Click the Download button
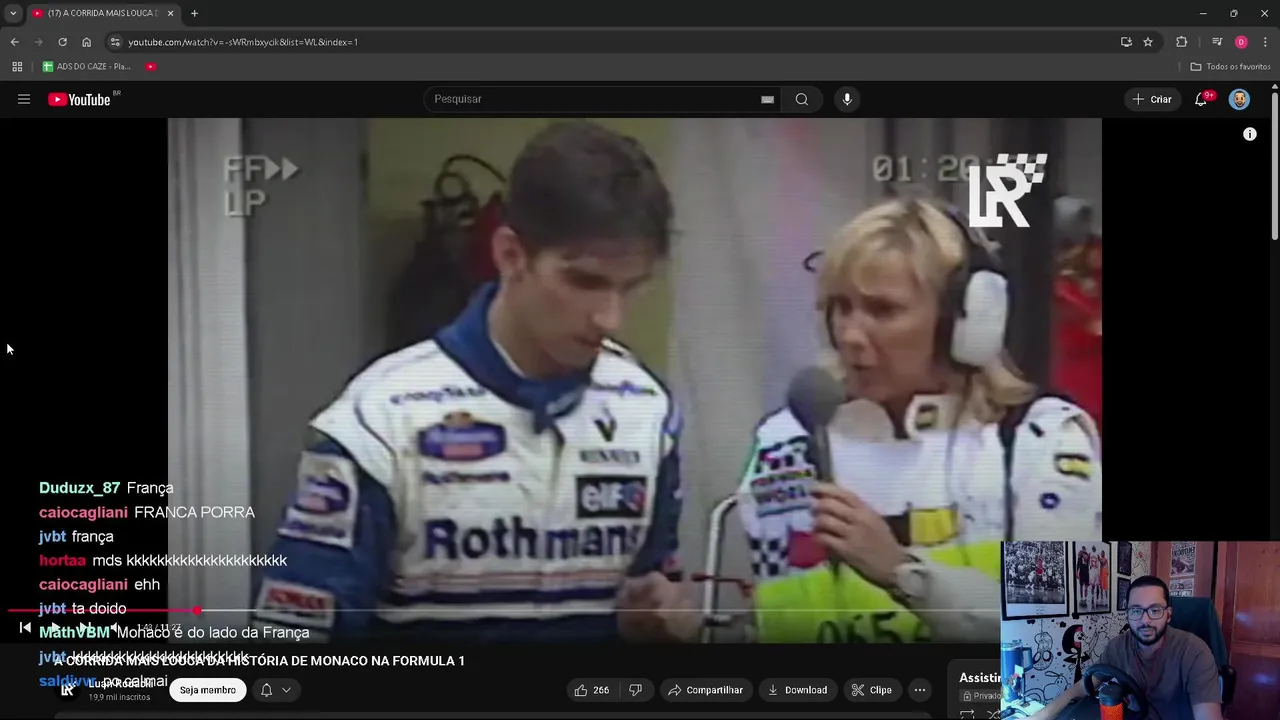The image size is (1280, 720). click(x=797, y=690)
